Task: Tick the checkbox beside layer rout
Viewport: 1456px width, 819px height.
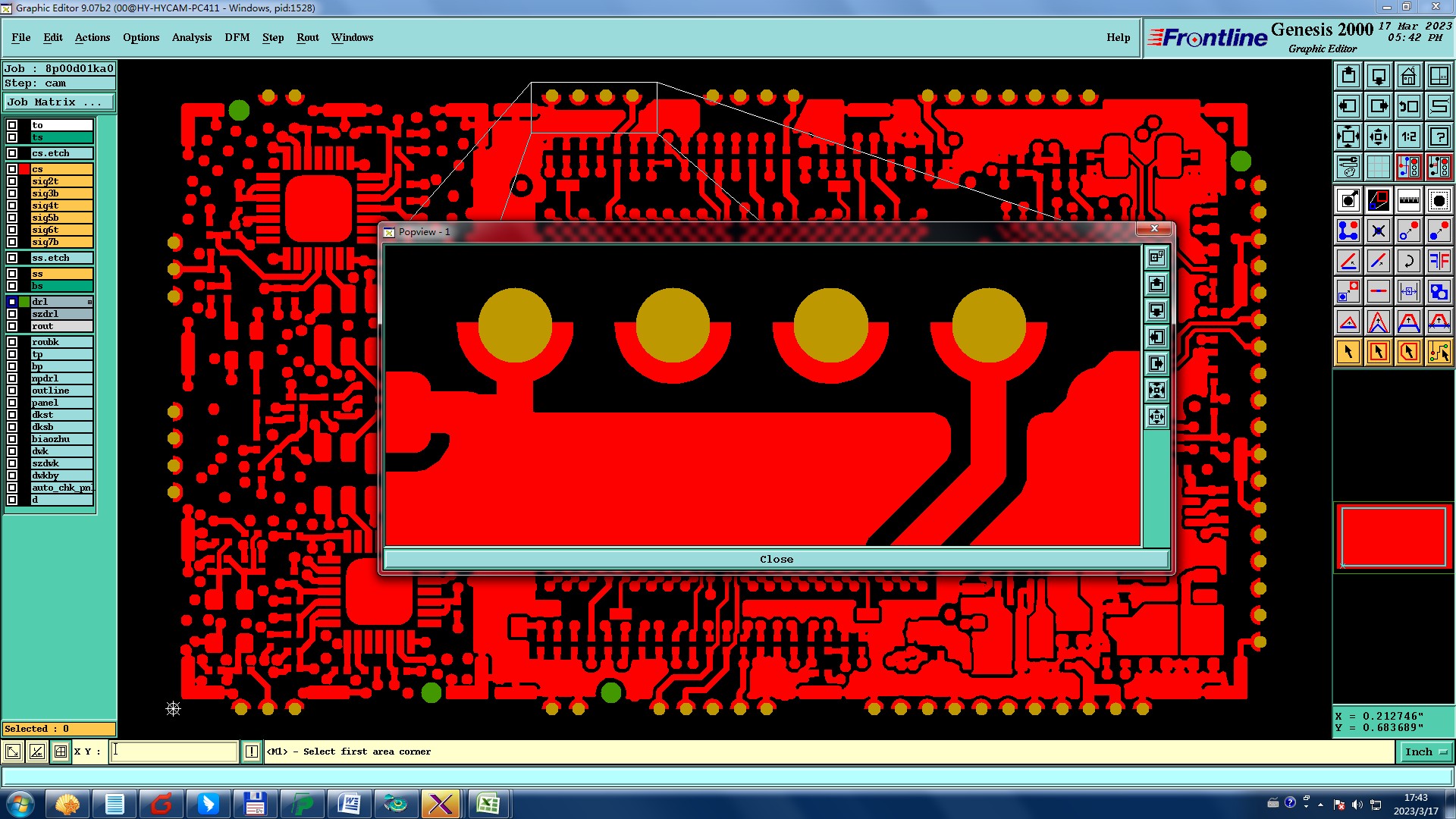Action: coord(12,326)
